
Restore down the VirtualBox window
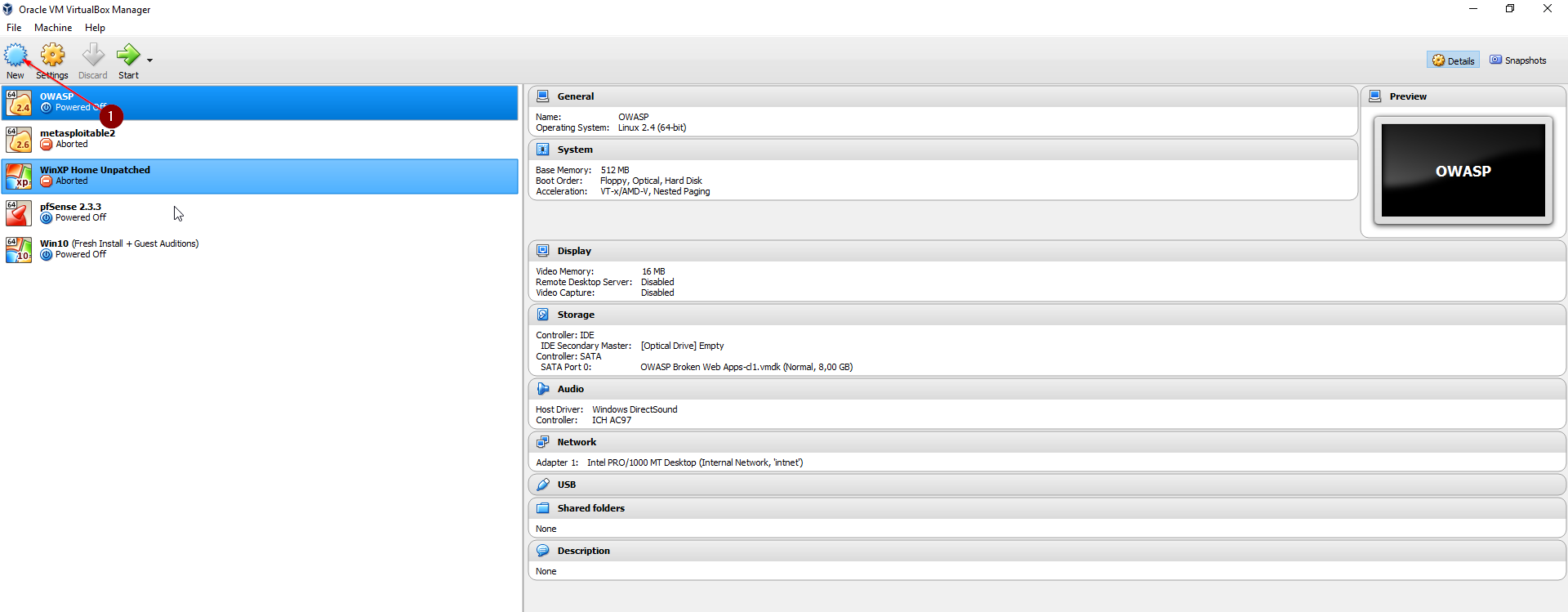click(x=1510, y=9)
